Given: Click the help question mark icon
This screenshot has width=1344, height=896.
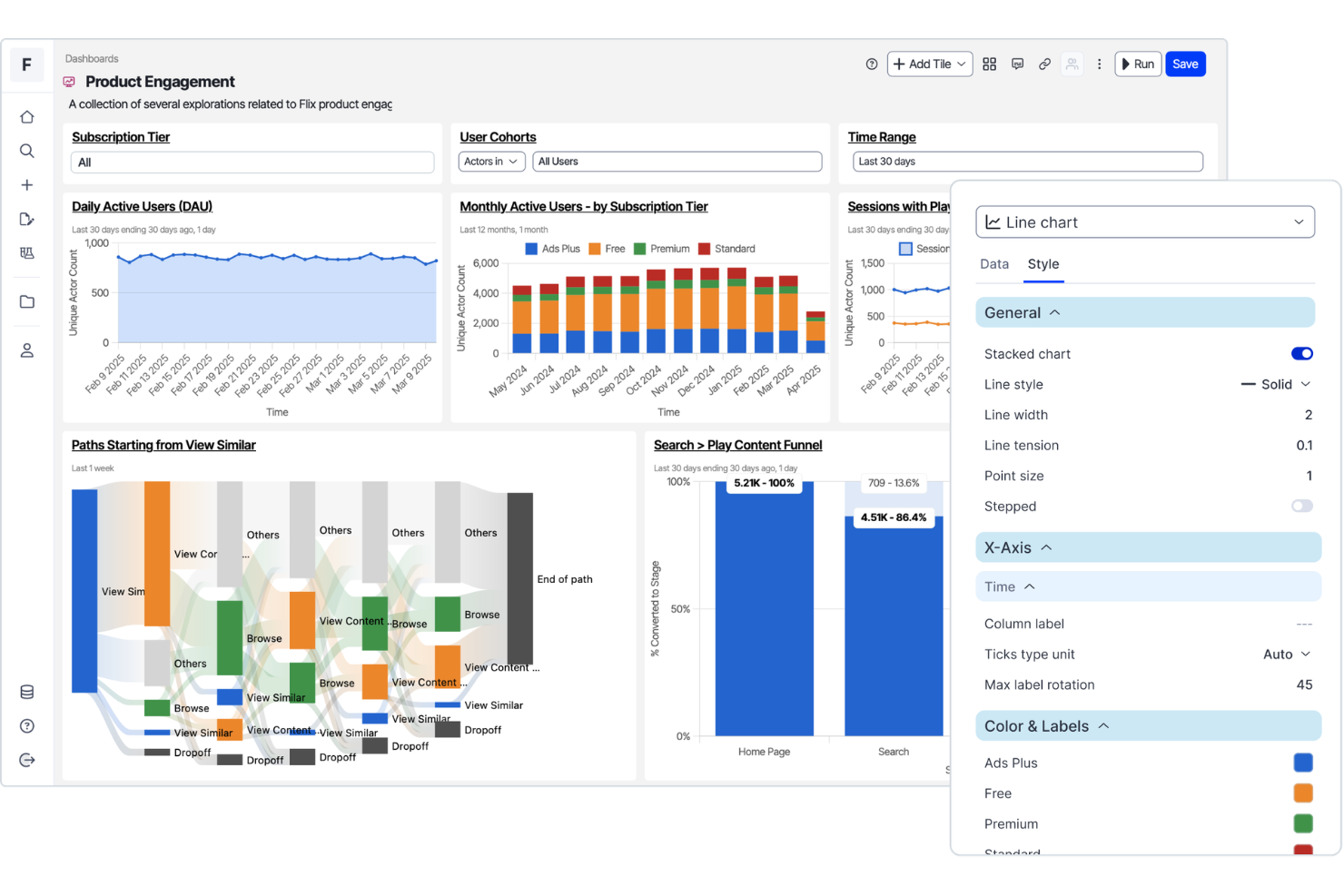Looking at the screenshot, I should pos(872,64).
